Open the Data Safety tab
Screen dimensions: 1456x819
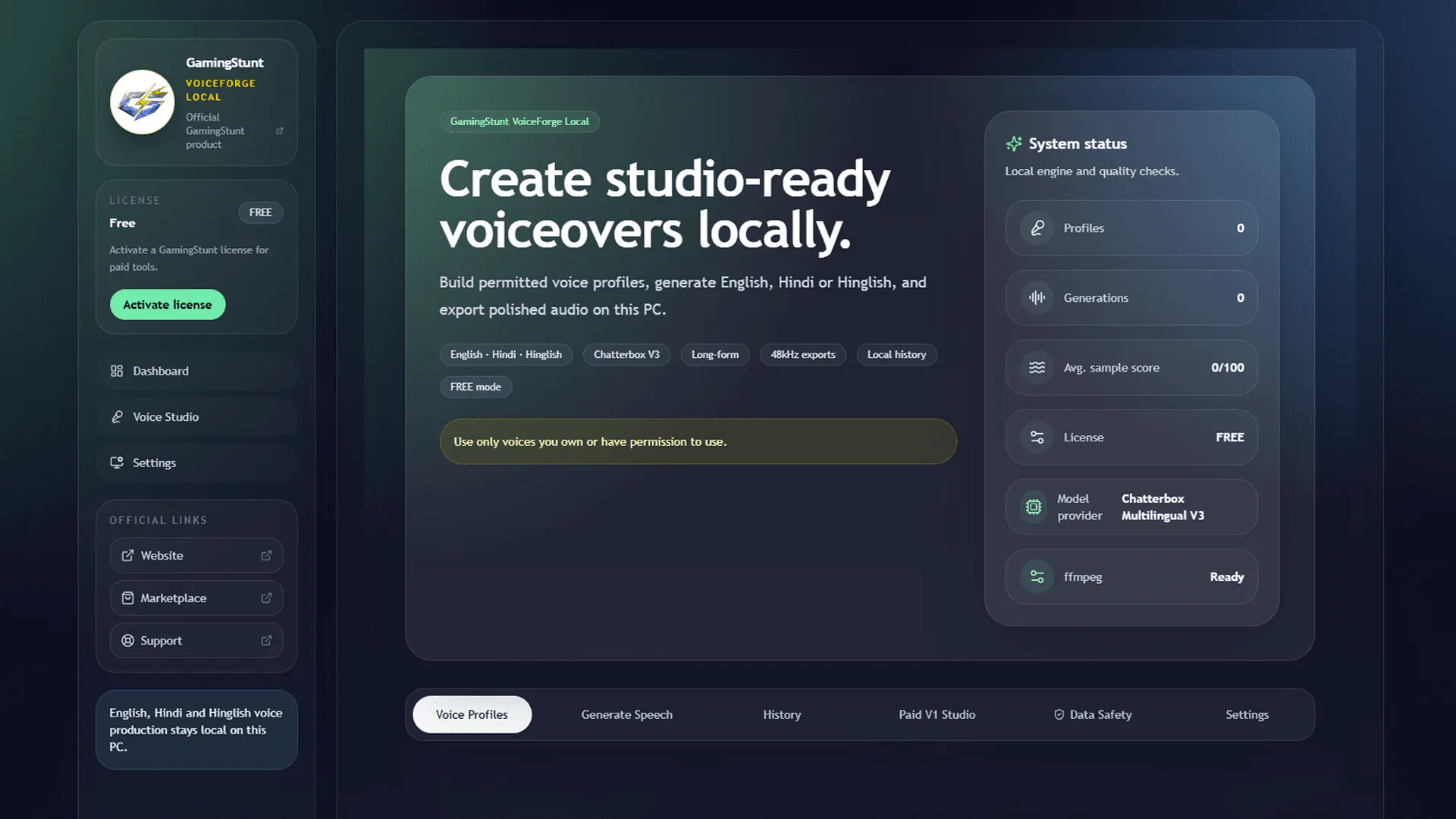[x=1092, y=714]
